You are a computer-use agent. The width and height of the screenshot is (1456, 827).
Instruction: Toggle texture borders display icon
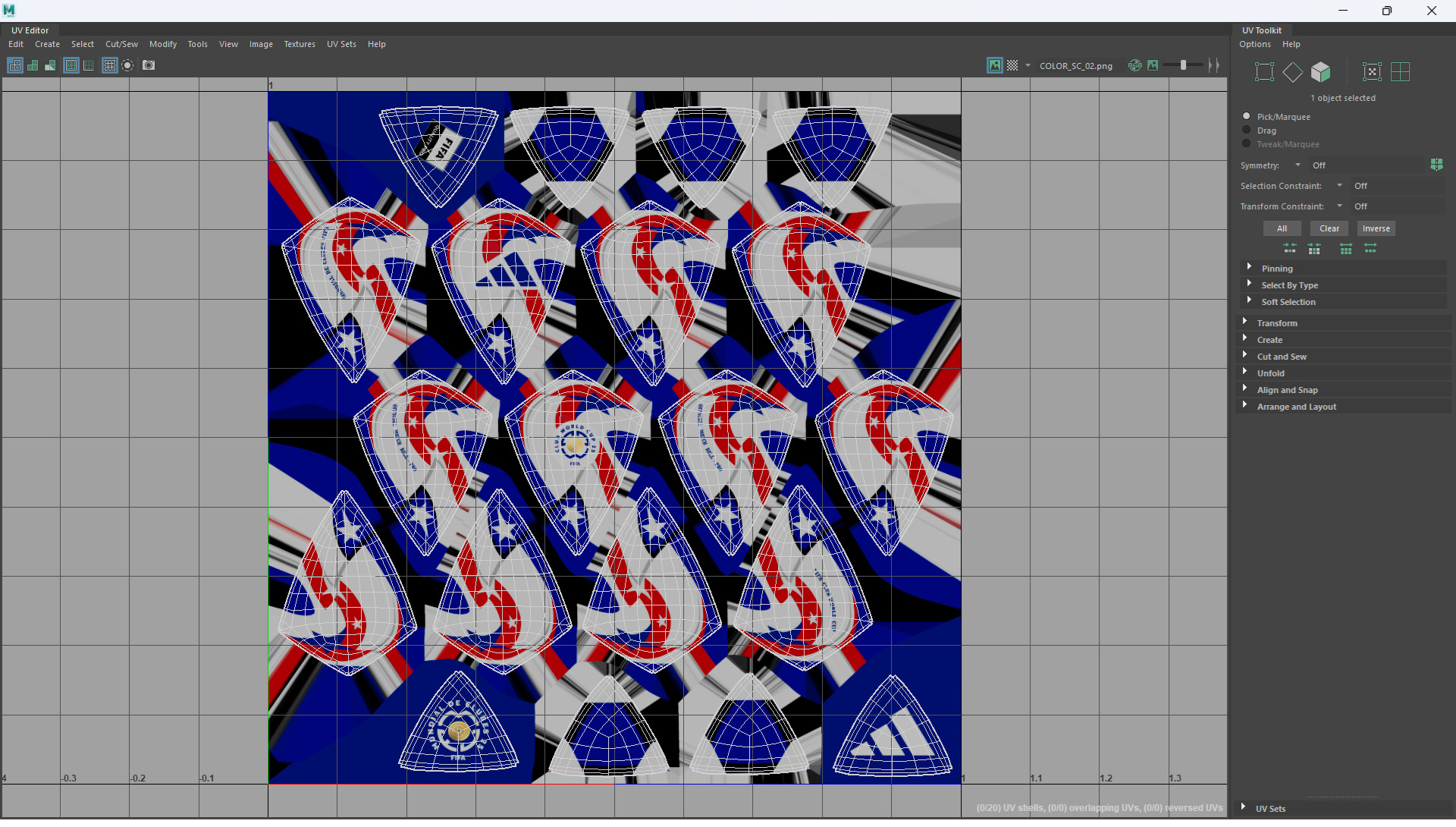click(71, 66)
